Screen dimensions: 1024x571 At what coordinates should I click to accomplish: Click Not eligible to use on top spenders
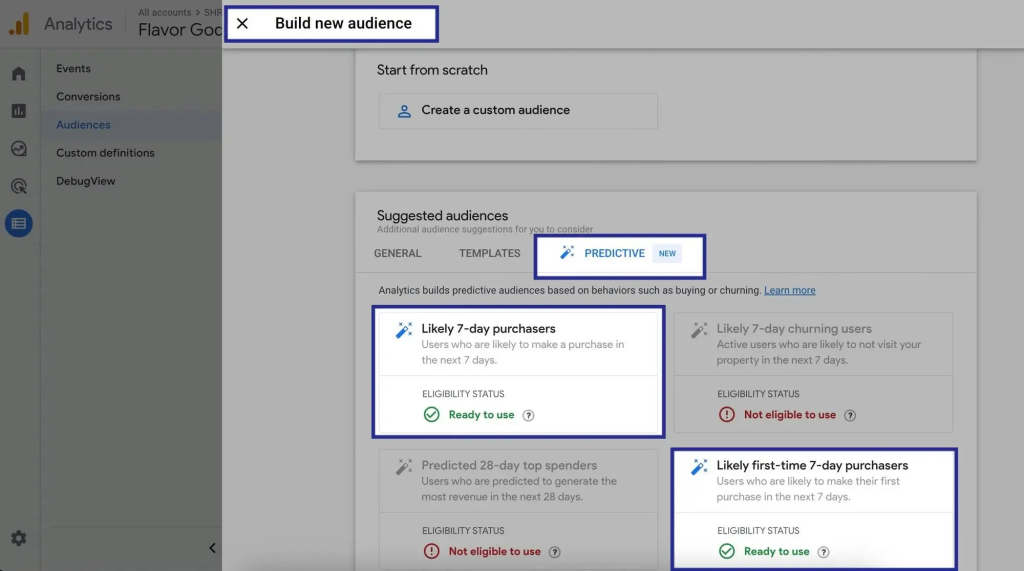494,551
